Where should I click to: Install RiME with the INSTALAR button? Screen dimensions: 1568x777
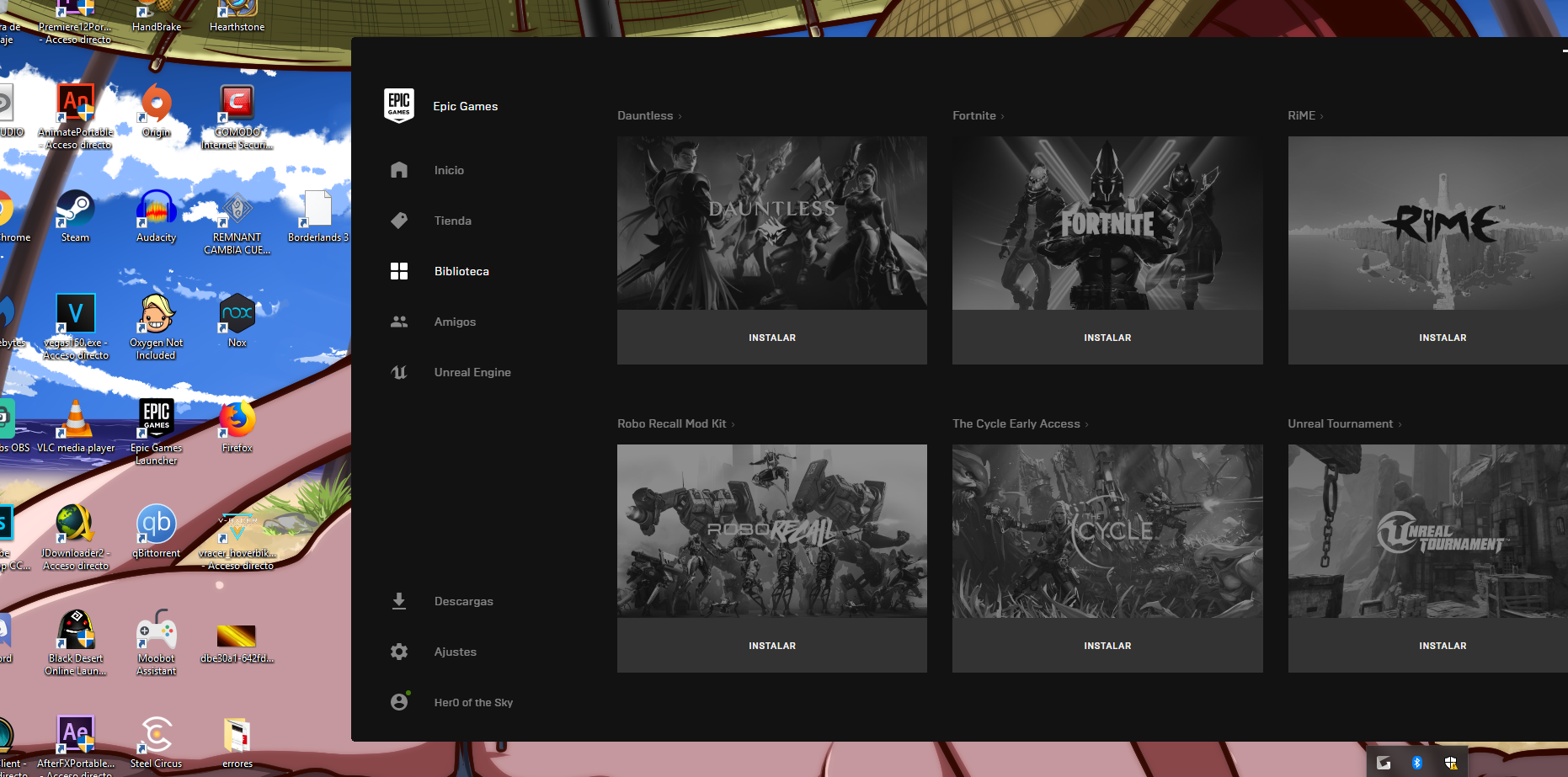(x=1428, y=338)
